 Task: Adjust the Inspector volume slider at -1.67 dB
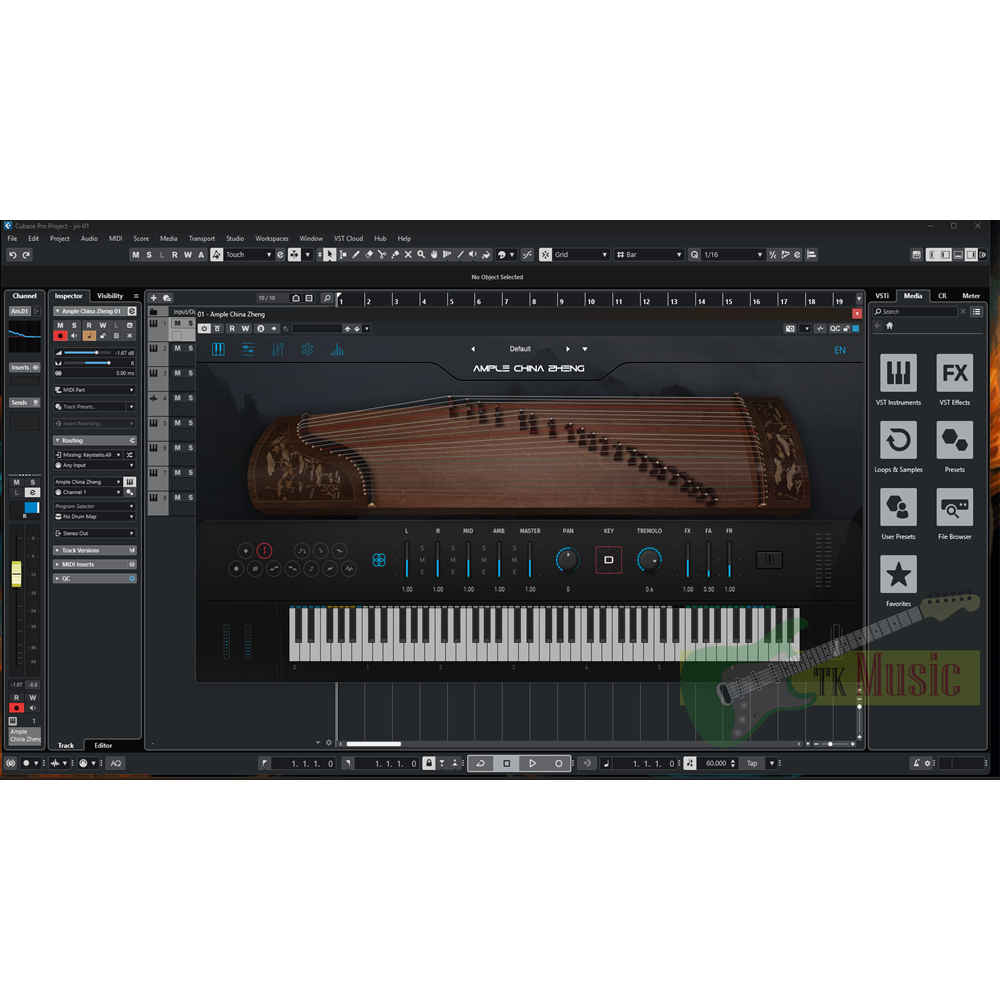85,353
